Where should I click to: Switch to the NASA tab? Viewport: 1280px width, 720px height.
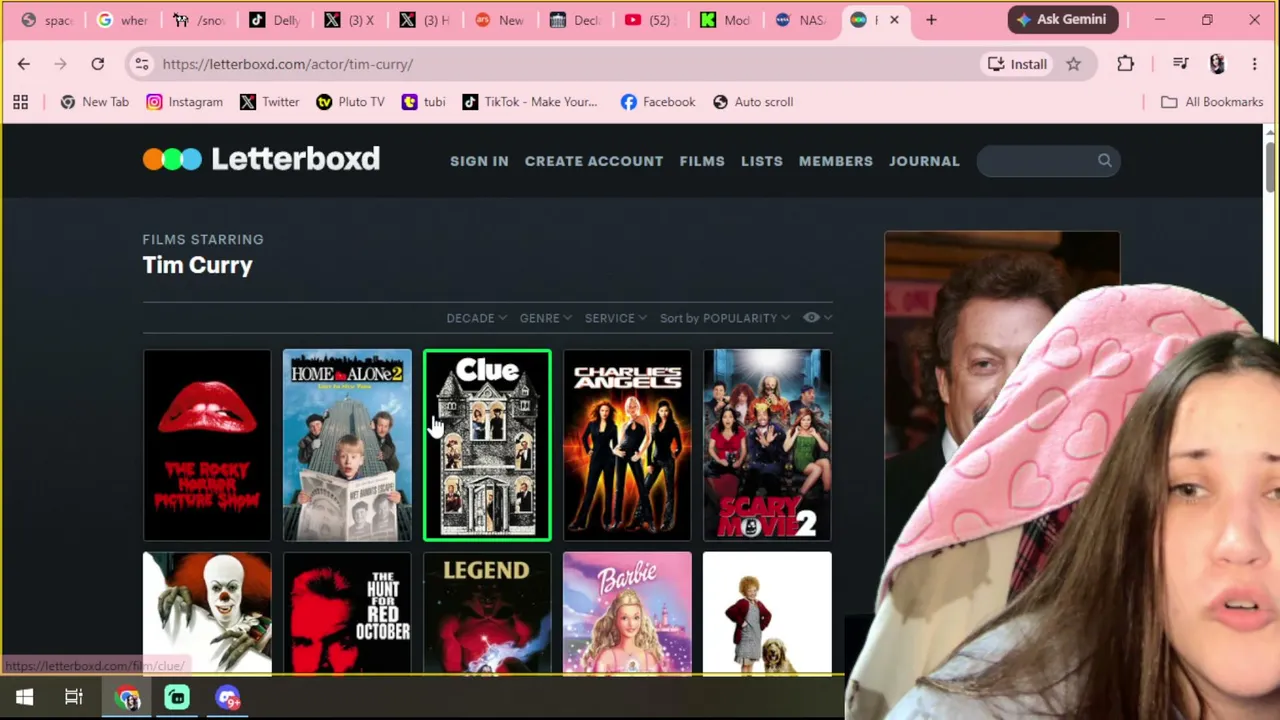point(799,20)
